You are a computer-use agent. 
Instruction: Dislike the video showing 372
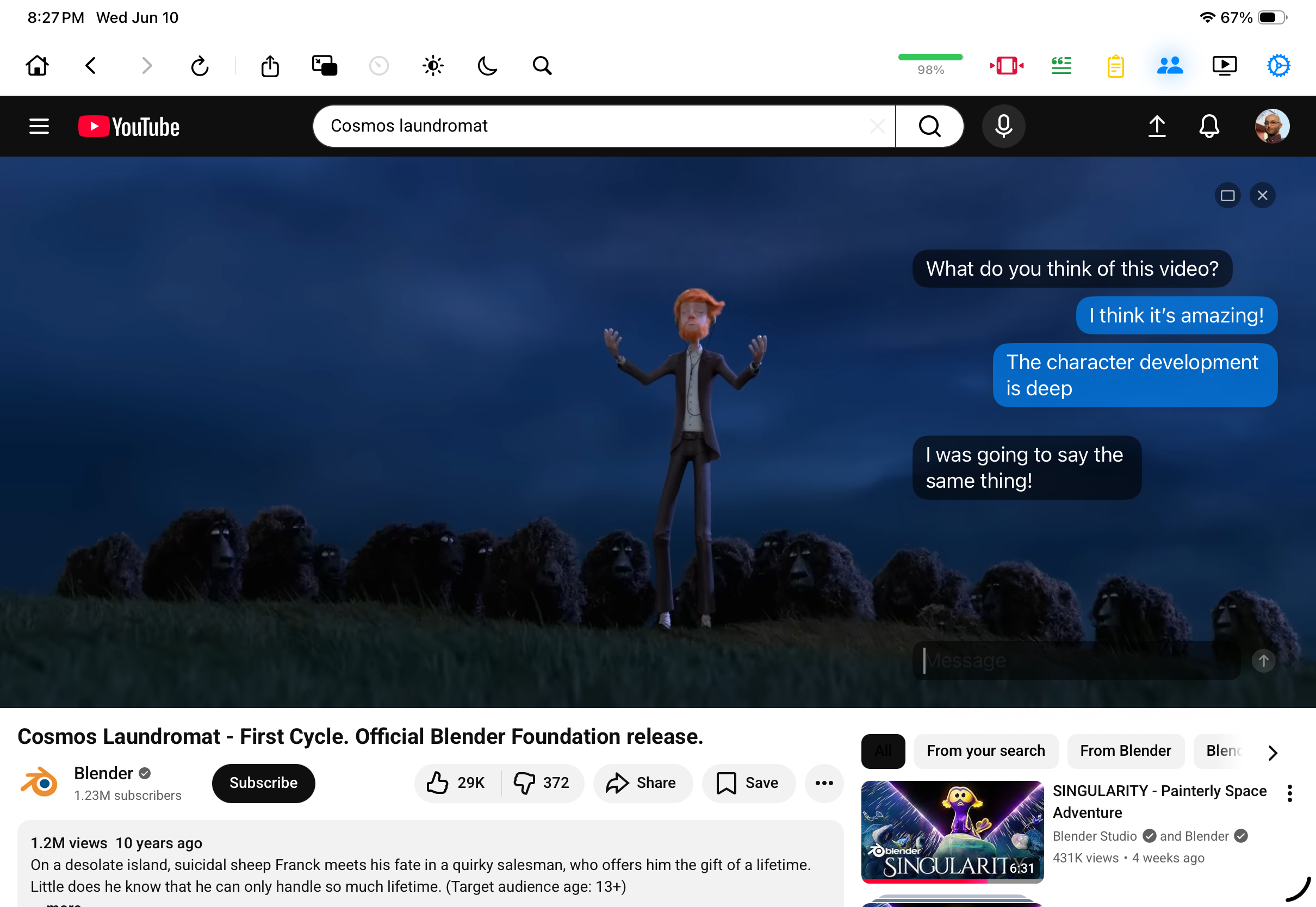(x=542, y=783)
